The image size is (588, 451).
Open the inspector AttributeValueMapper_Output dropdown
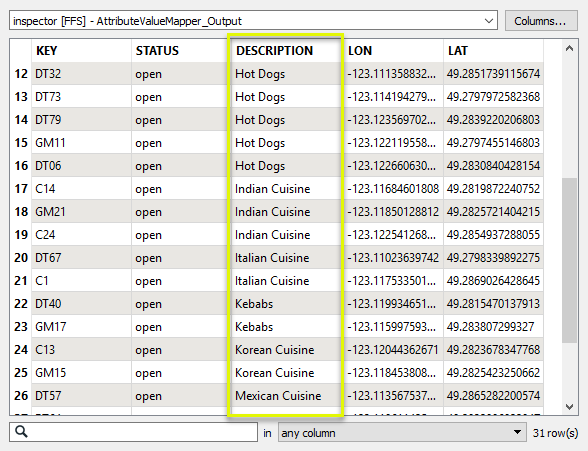tap(253, 21)
